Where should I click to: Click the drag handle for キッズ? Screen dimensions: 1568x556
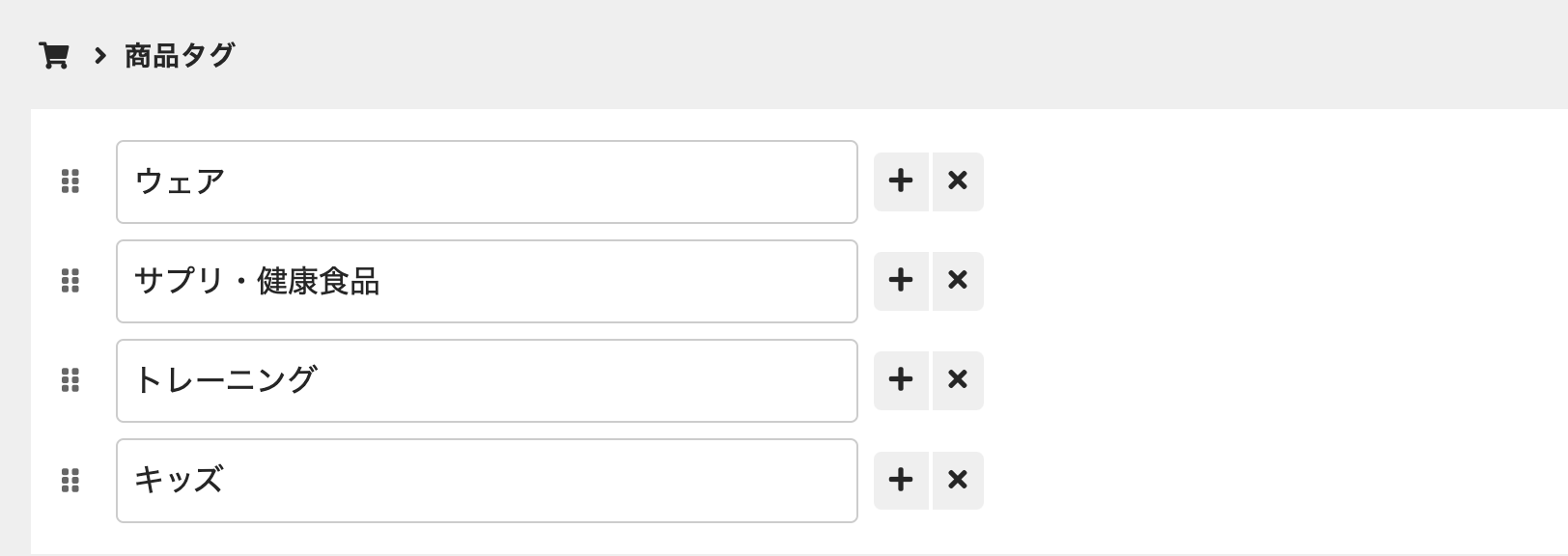(70, 481)
